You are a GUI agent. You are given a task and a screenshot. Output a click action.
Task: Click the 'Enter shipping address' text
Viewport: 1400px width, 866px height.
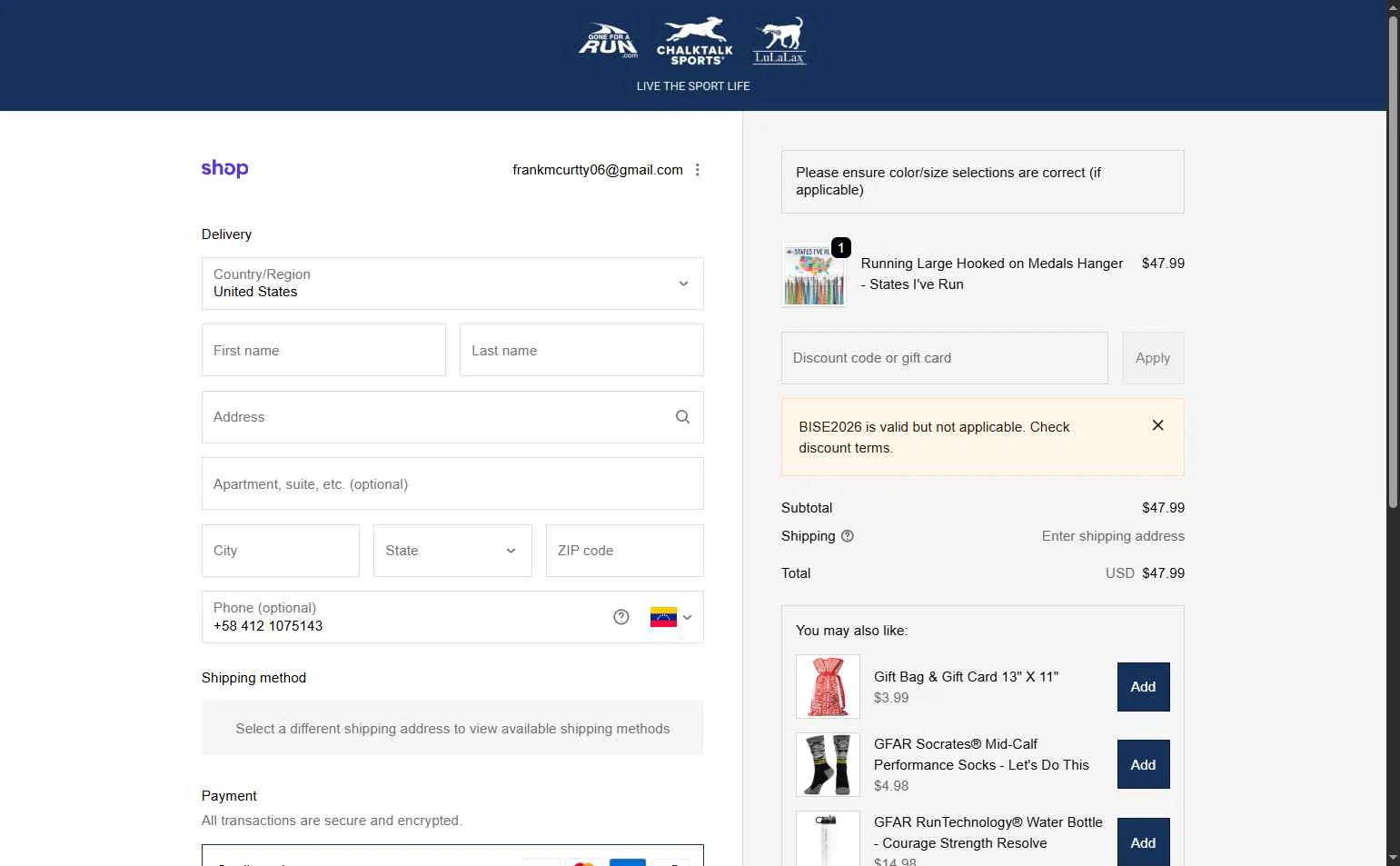(1113, 536)
